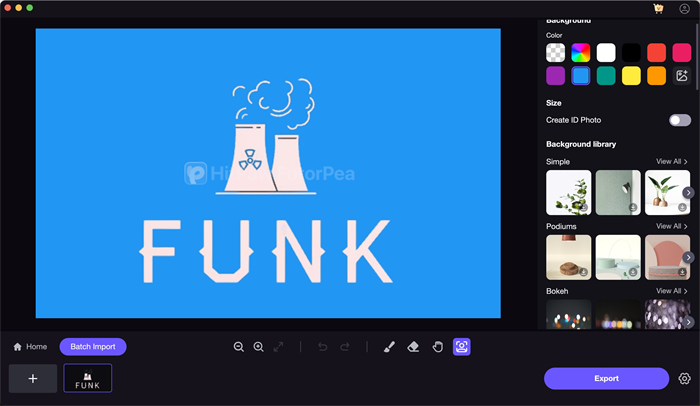Upload a custom background image

click(682, 76)
